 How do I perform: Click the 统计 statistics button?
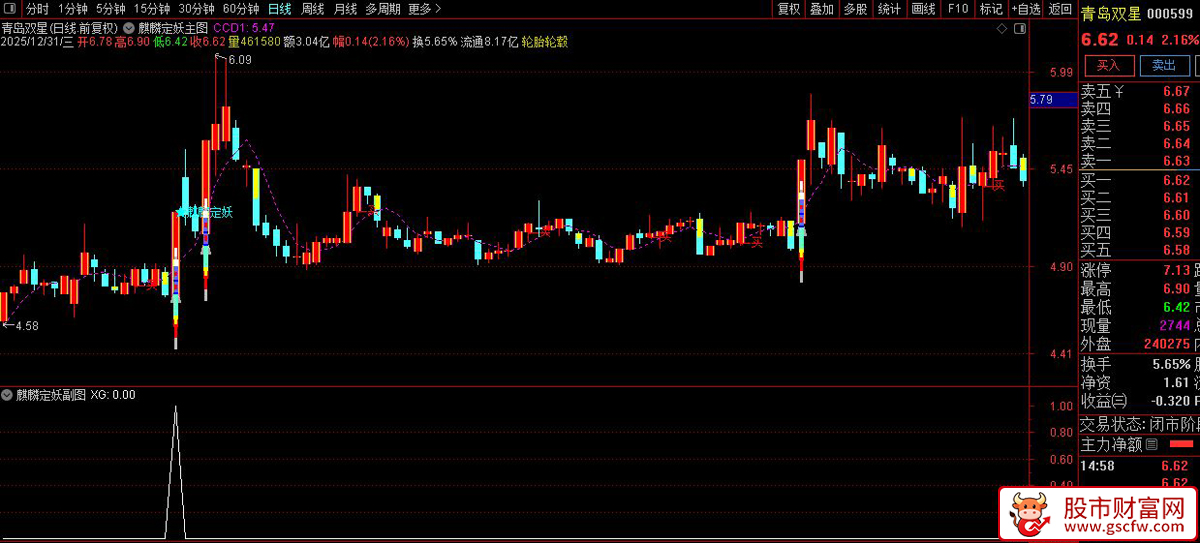(889, 9)
